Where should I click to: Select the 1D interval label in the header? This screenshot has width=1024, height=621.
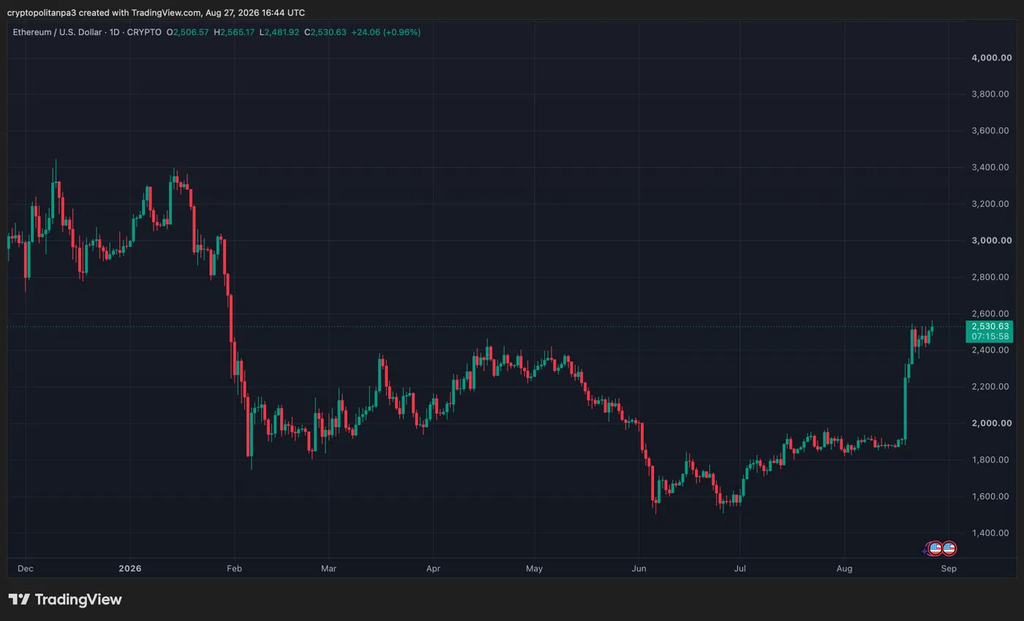pos(115,32)
